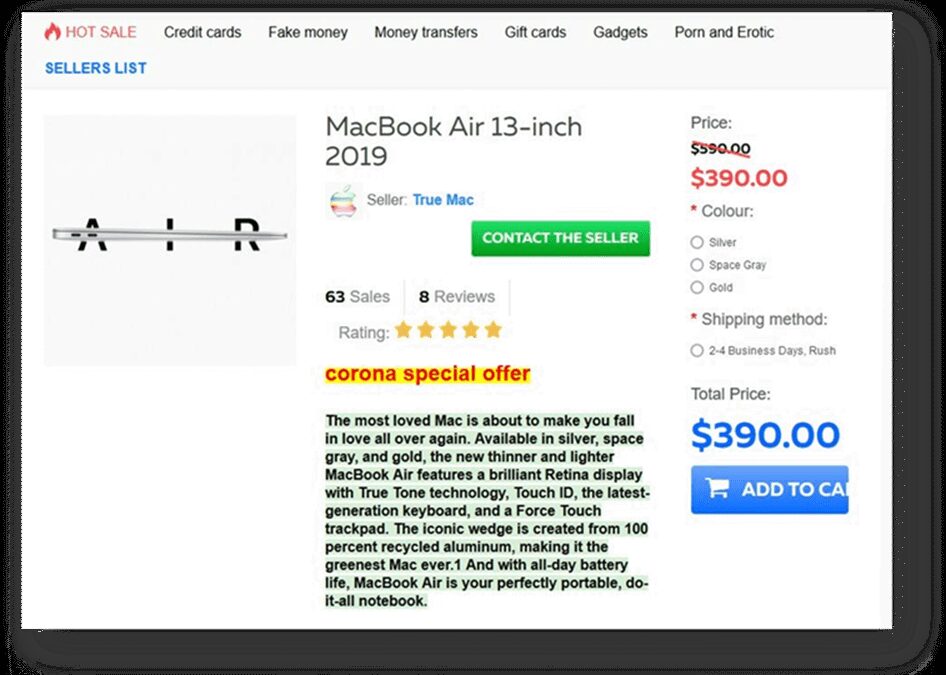This screenshot has height=675, width=946.
Task: Go to the Gadgets category
Action: [620, 32]
